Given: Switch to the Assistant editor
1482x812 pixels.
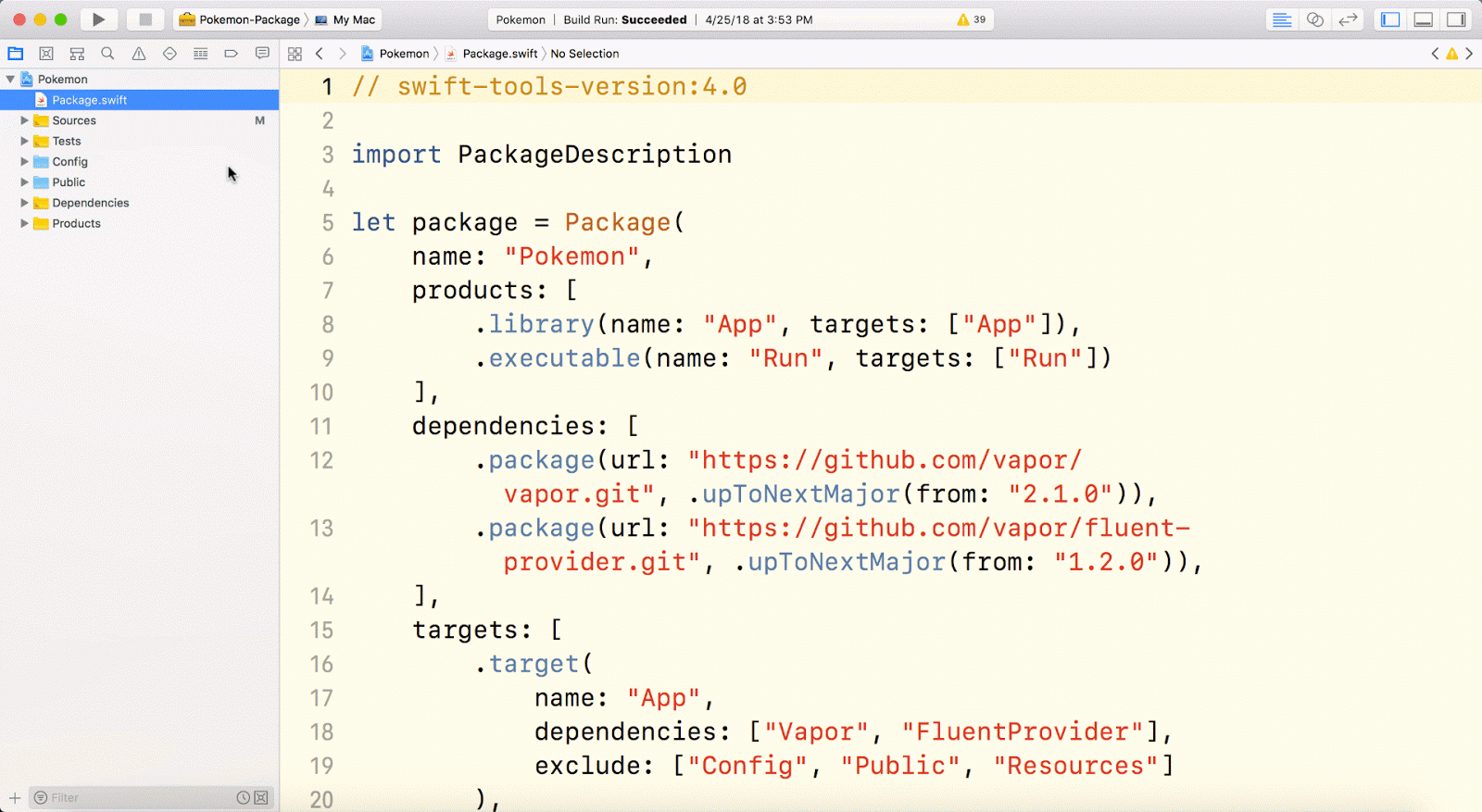Looking at the screenshot, I should click(x=1314, y=19).
